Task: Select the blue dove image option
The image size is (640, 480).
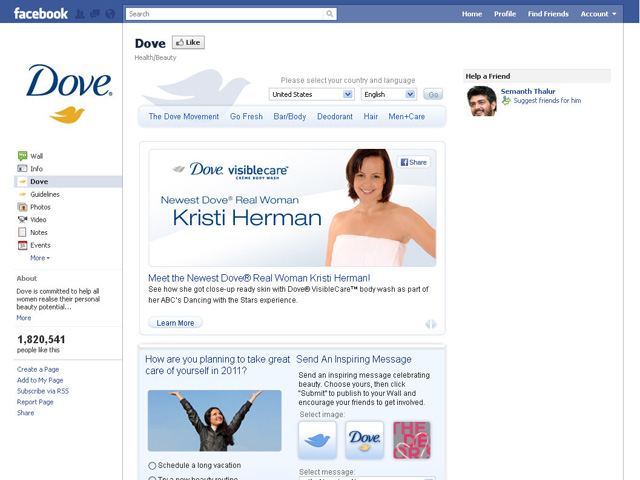Action: (318, 440)
